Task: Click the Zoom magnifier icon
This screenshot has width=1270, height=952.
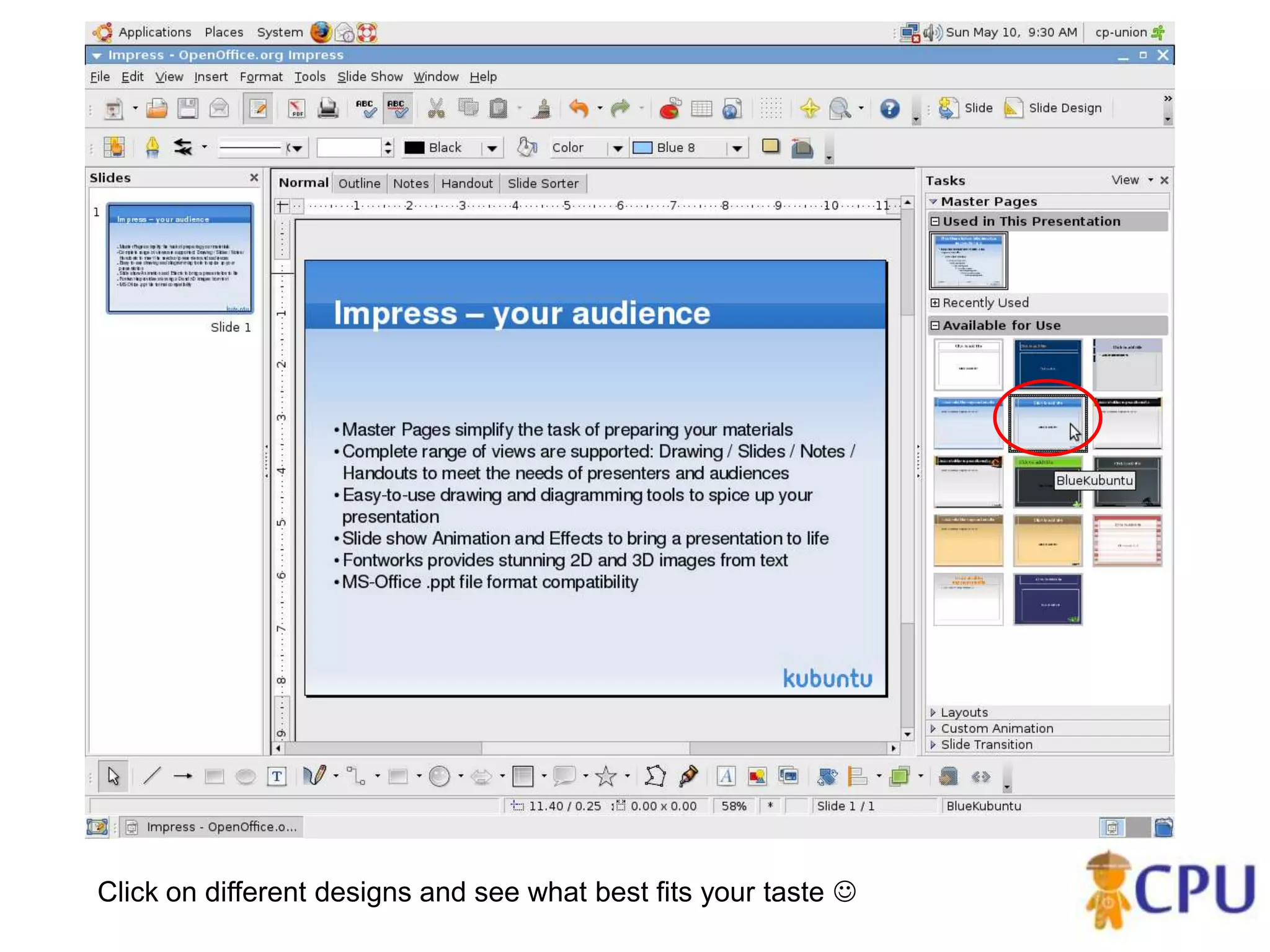Action: click(840, 108)
